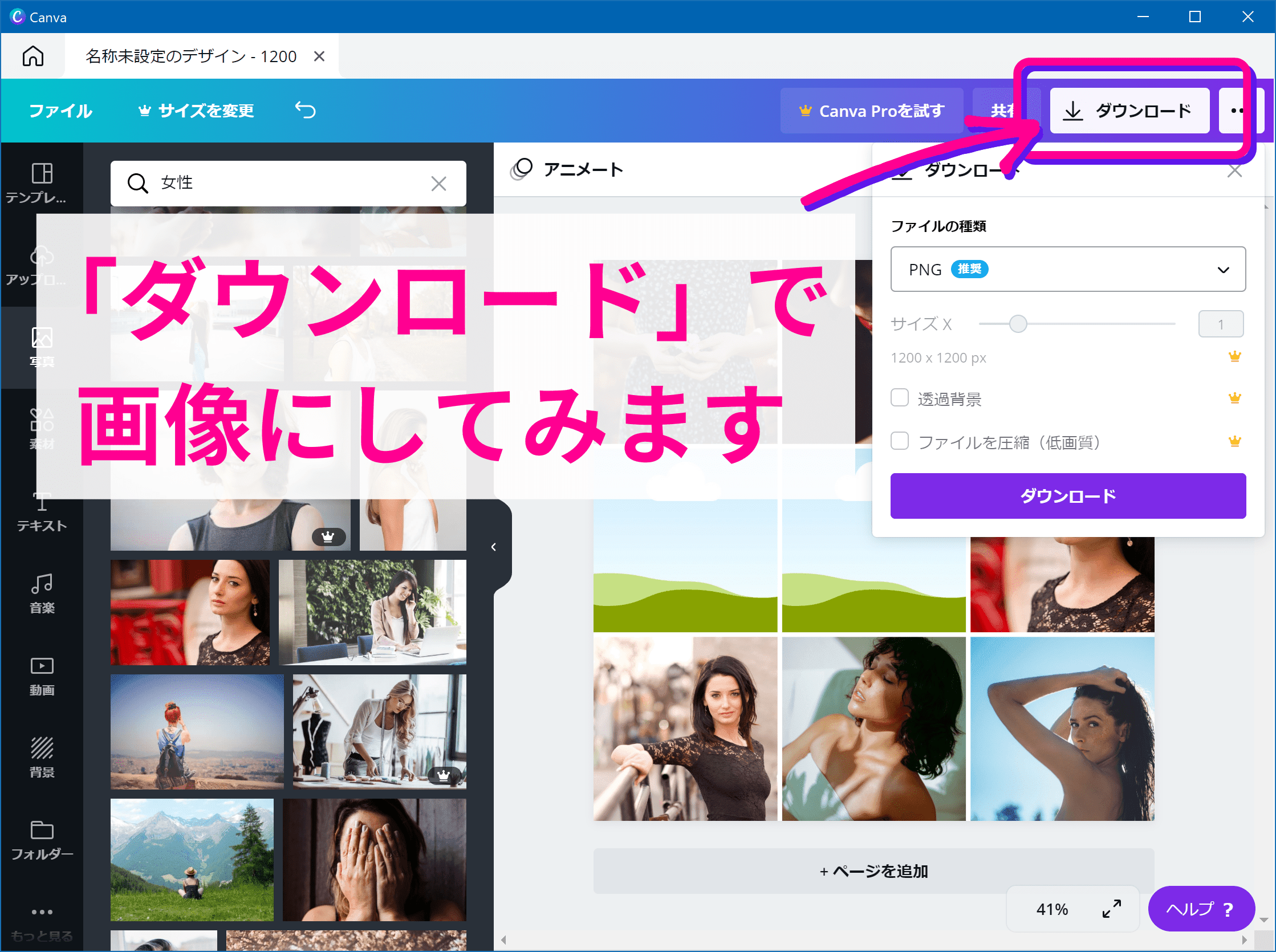
Task: Open the 41% zoom level control
Action: coord(1053,909)
